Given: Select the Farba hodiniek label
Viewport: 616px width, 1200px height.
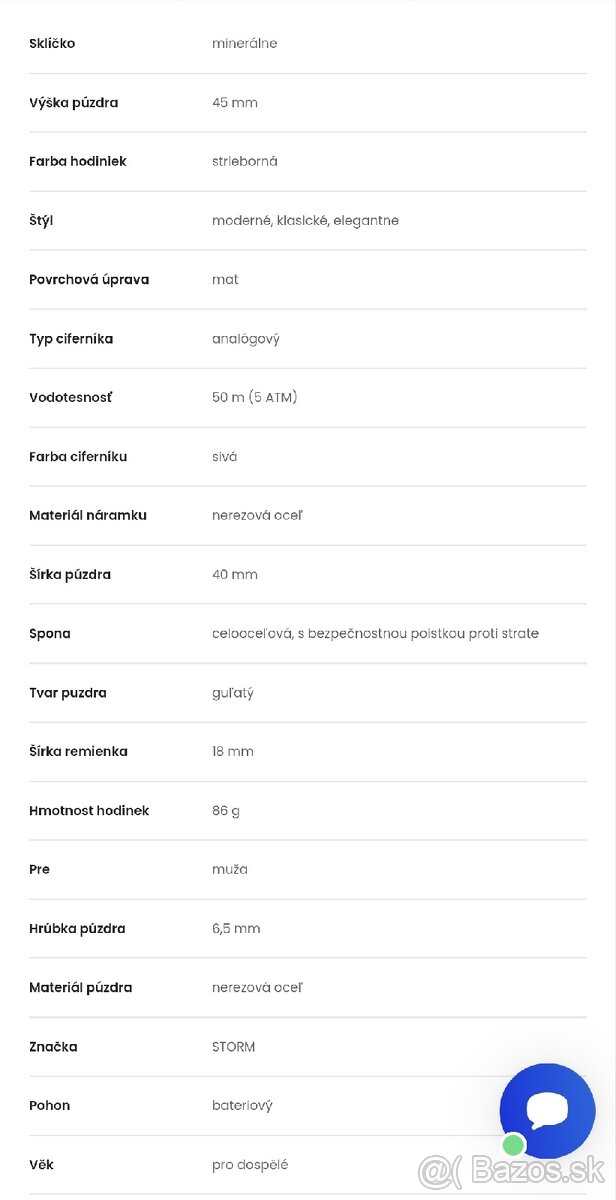Looking at the screenshot, I should [x=78, y=162].
